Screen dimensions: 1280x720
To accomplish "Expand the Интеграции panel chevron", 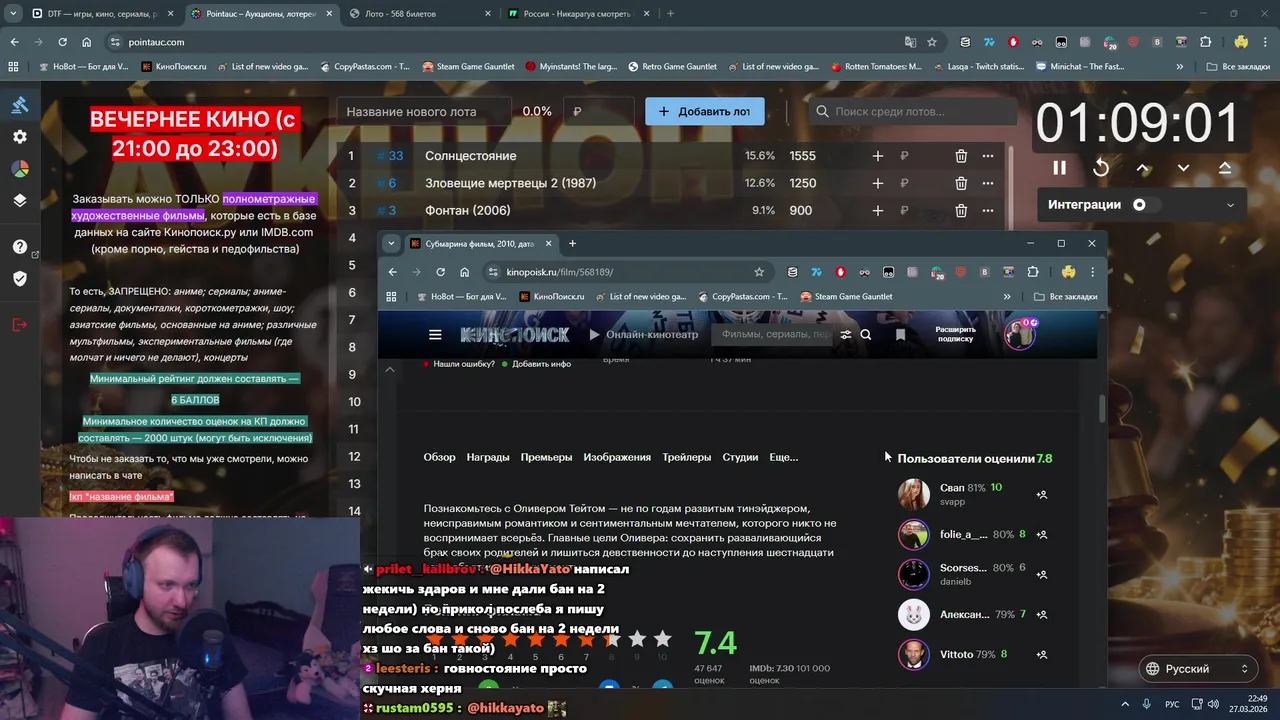I will (x=1230, y=205).
